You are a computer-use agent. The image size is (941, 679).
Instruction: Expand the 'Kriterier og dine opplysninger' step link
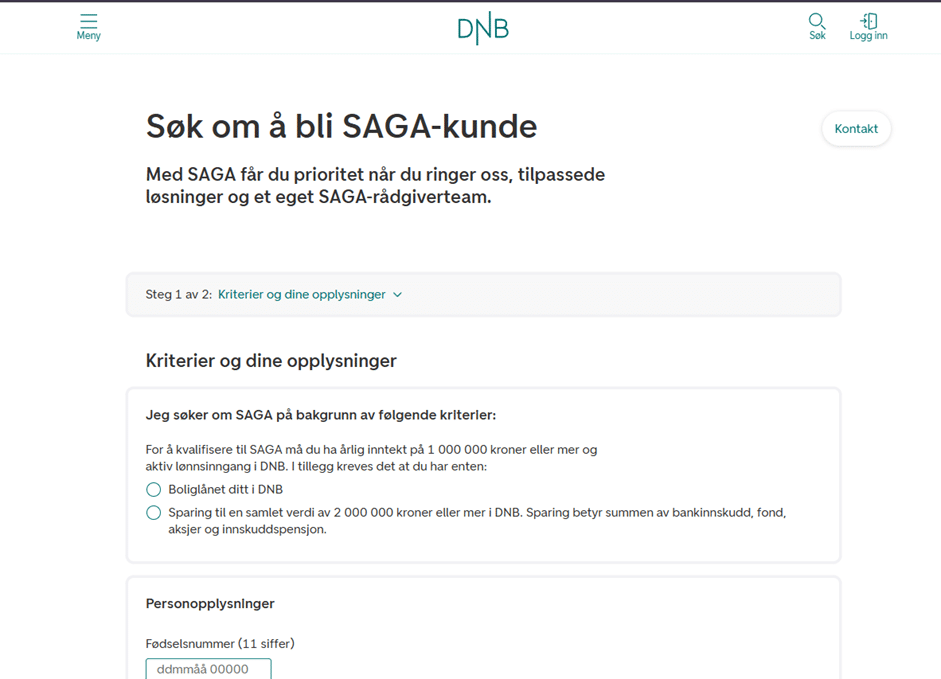[x=301, y=295]
